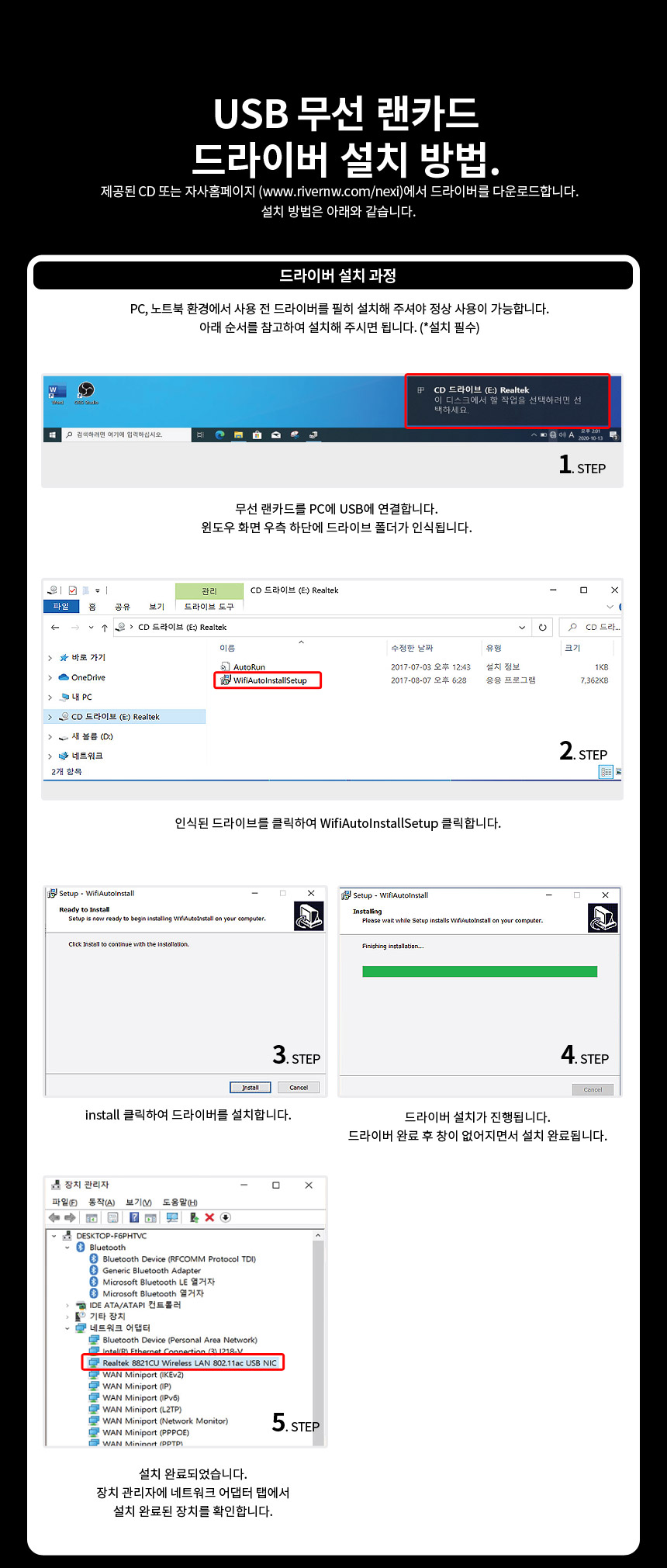Click the Explorer back arrow
This screenshot has width=667, height=1568.
tap(55, 627)
